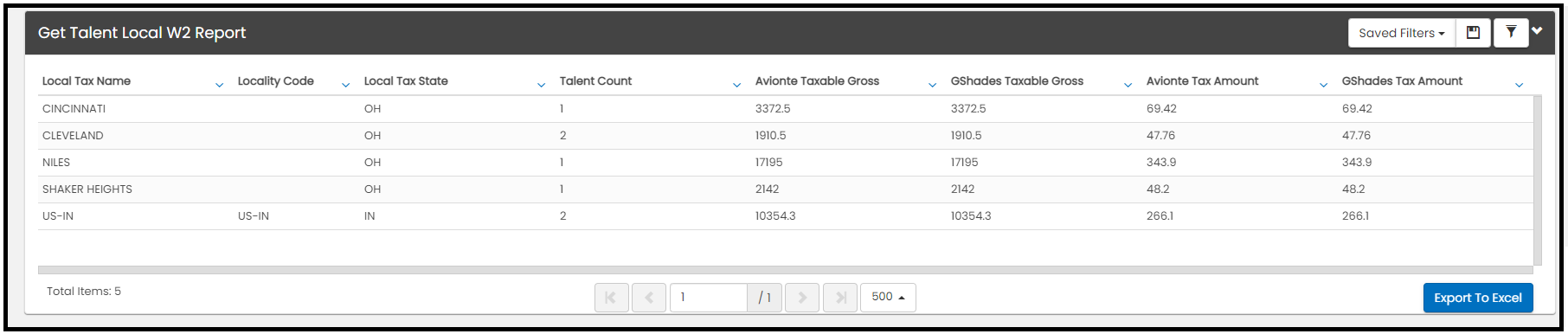This screenshot has height=334, width=1568.
Task: Select the CLEVELAND row name cell
Action: coord(73,136)
